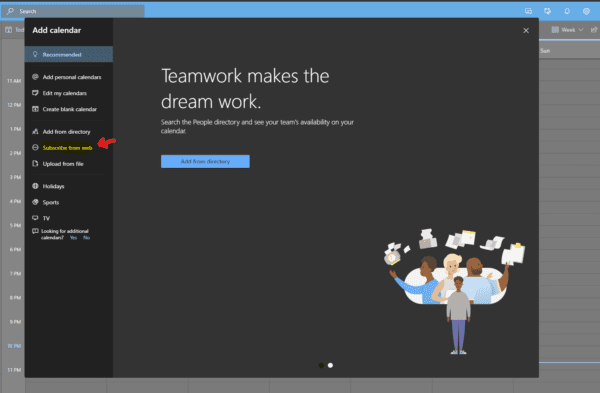Click the notification bell icon

[567, 11]
